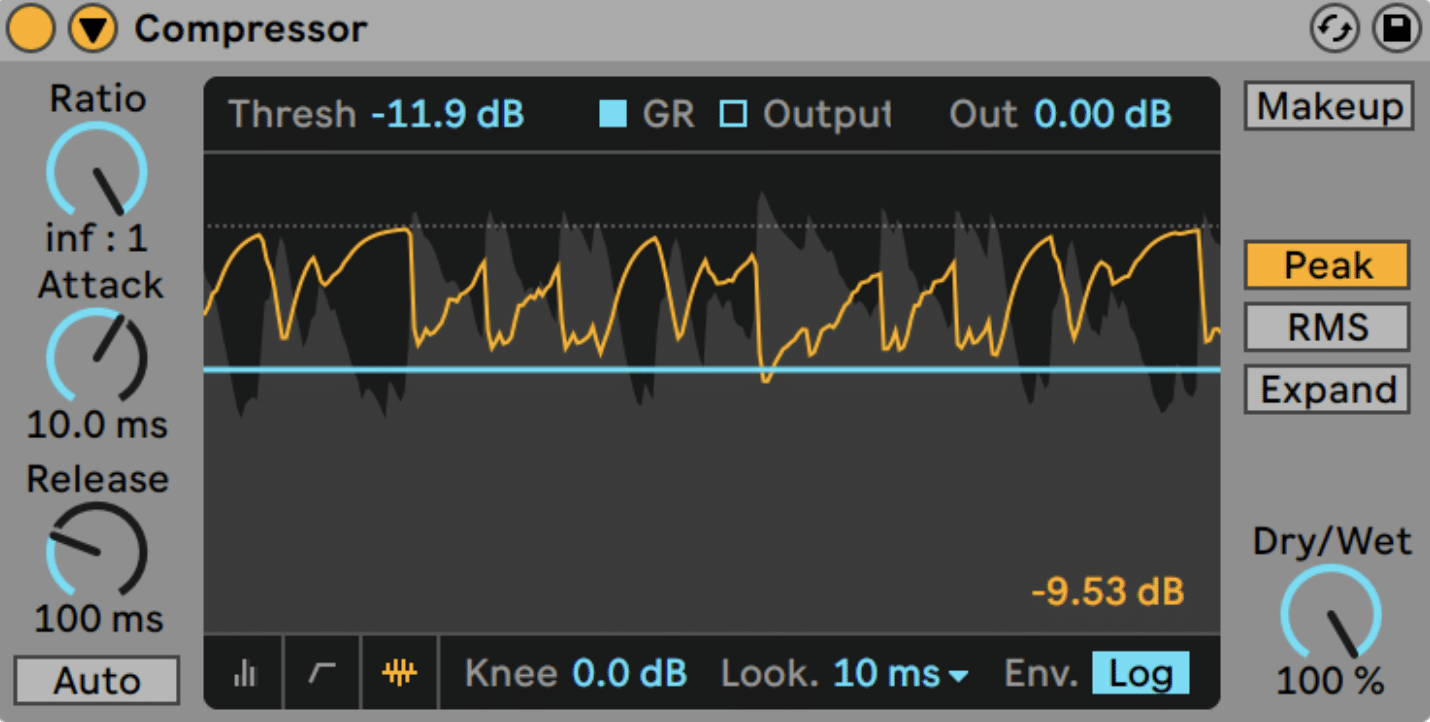Click the hot-swap presets icon

pos(1335,30)
